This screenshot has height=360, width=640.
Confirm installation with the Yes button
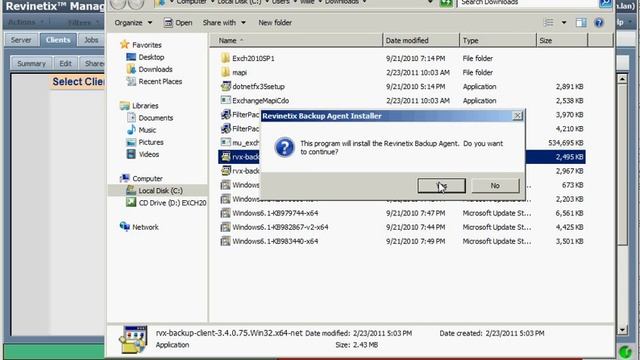tap(441, 186)
